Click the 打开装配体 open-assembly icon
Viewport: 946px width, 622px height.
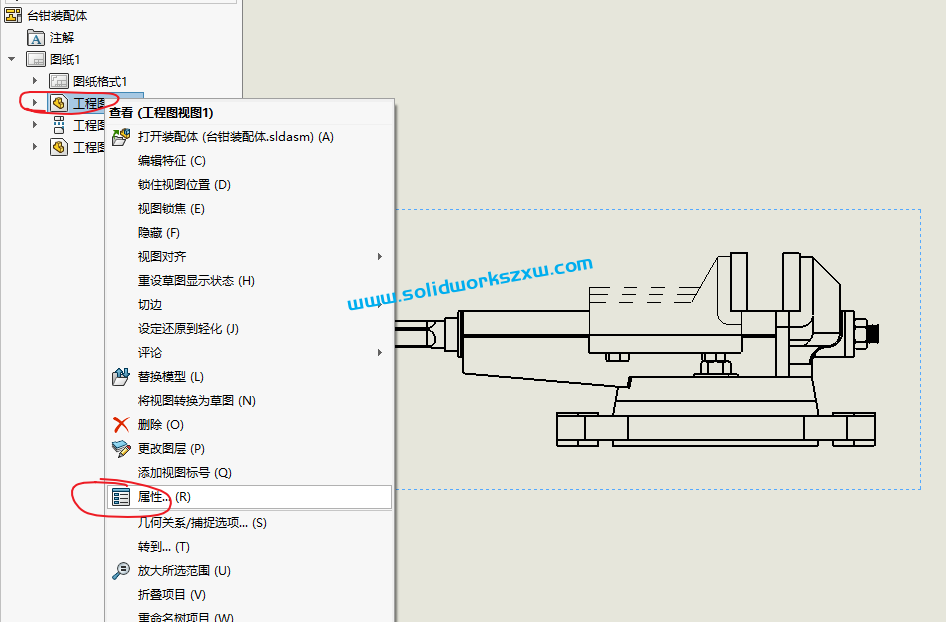click(121, 137)
